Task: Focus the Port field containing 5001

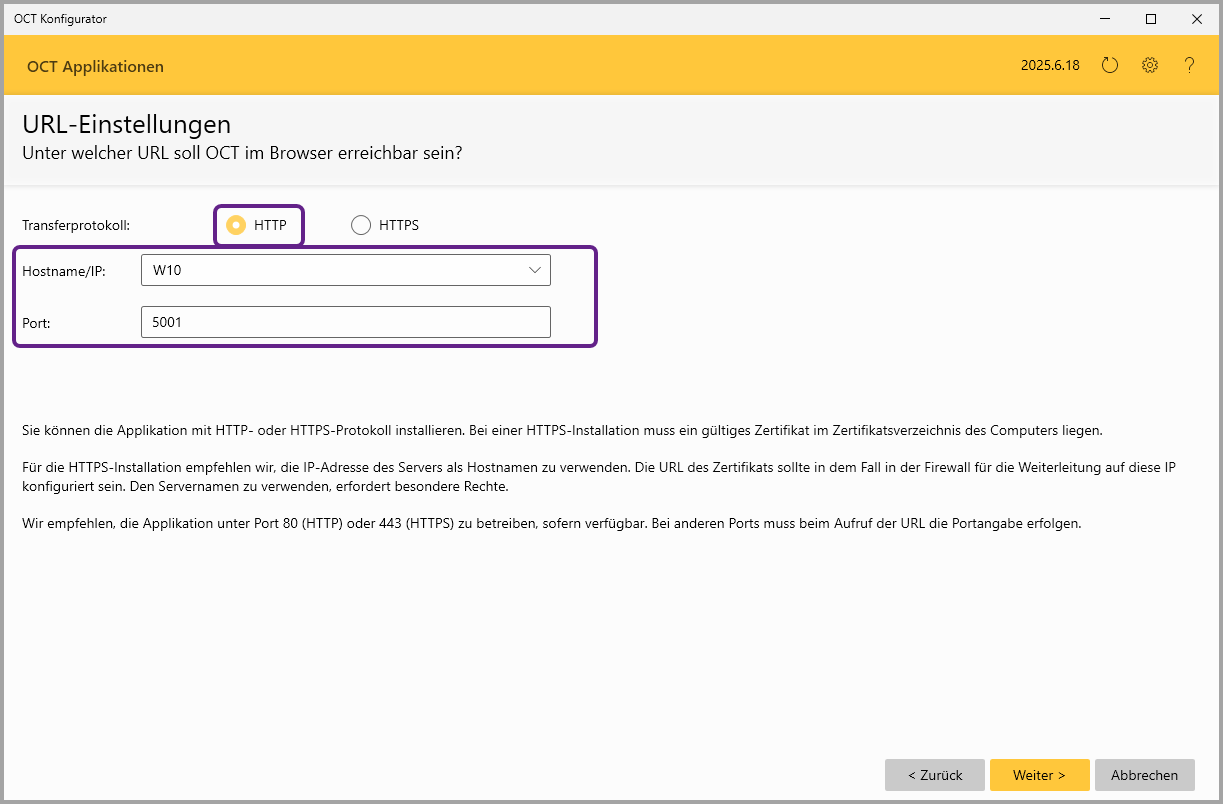Action: pos(345,322)
